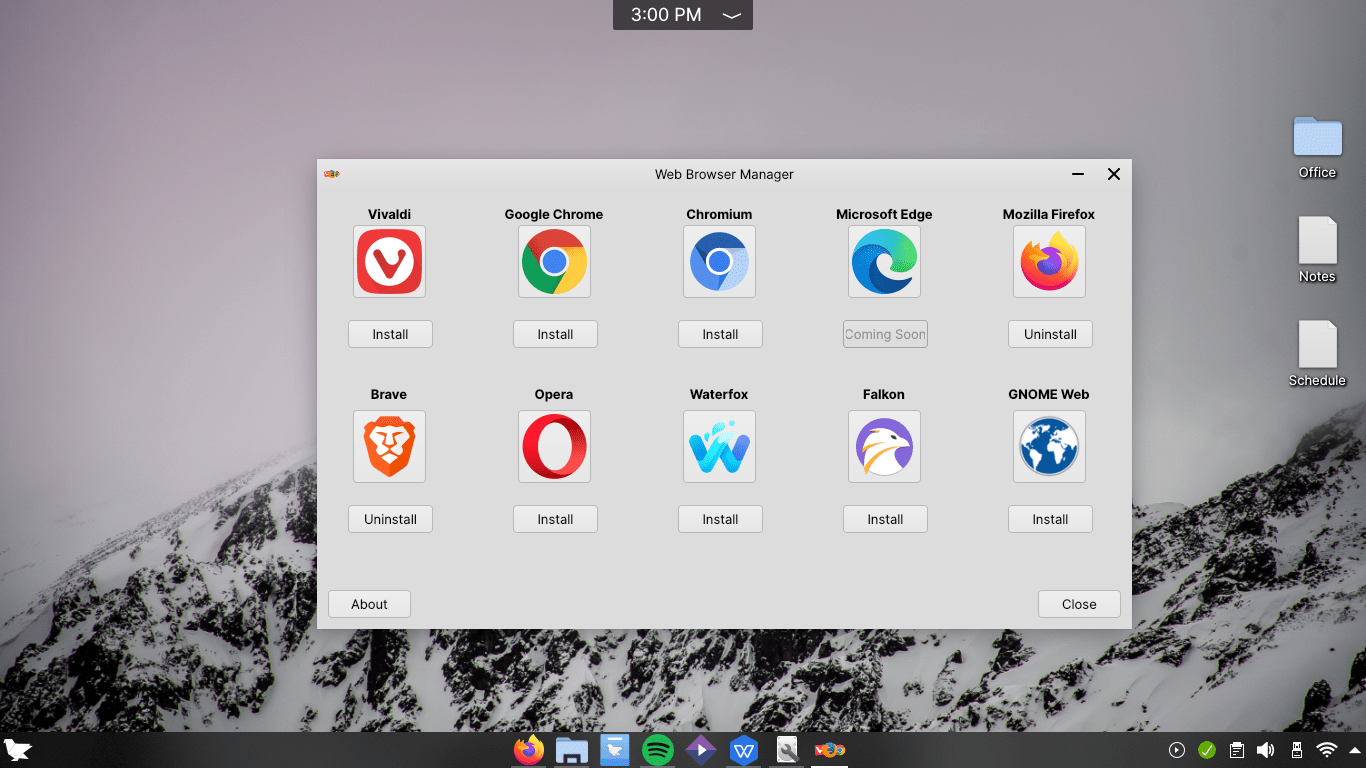Open the Office folder on desktop
This screenshot has width=1366, height=768.
[x=1317, y=148]
